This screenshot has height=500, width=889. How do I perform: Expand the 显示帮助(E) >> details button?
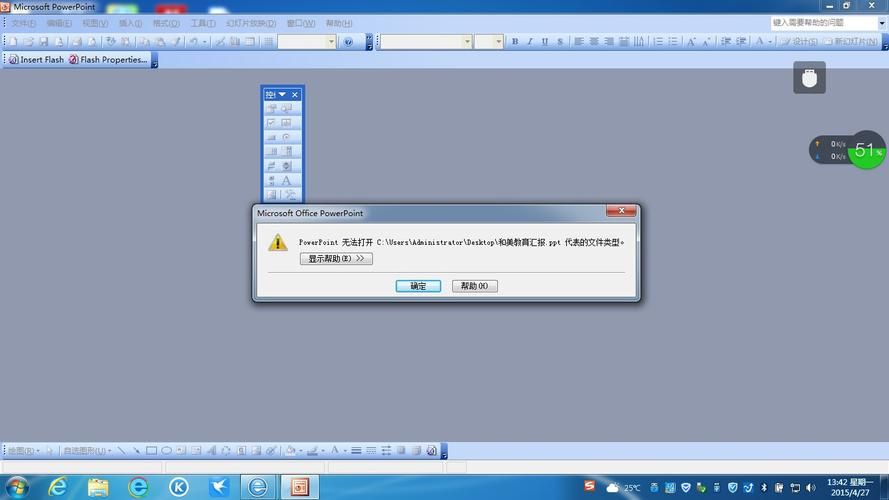336,259
